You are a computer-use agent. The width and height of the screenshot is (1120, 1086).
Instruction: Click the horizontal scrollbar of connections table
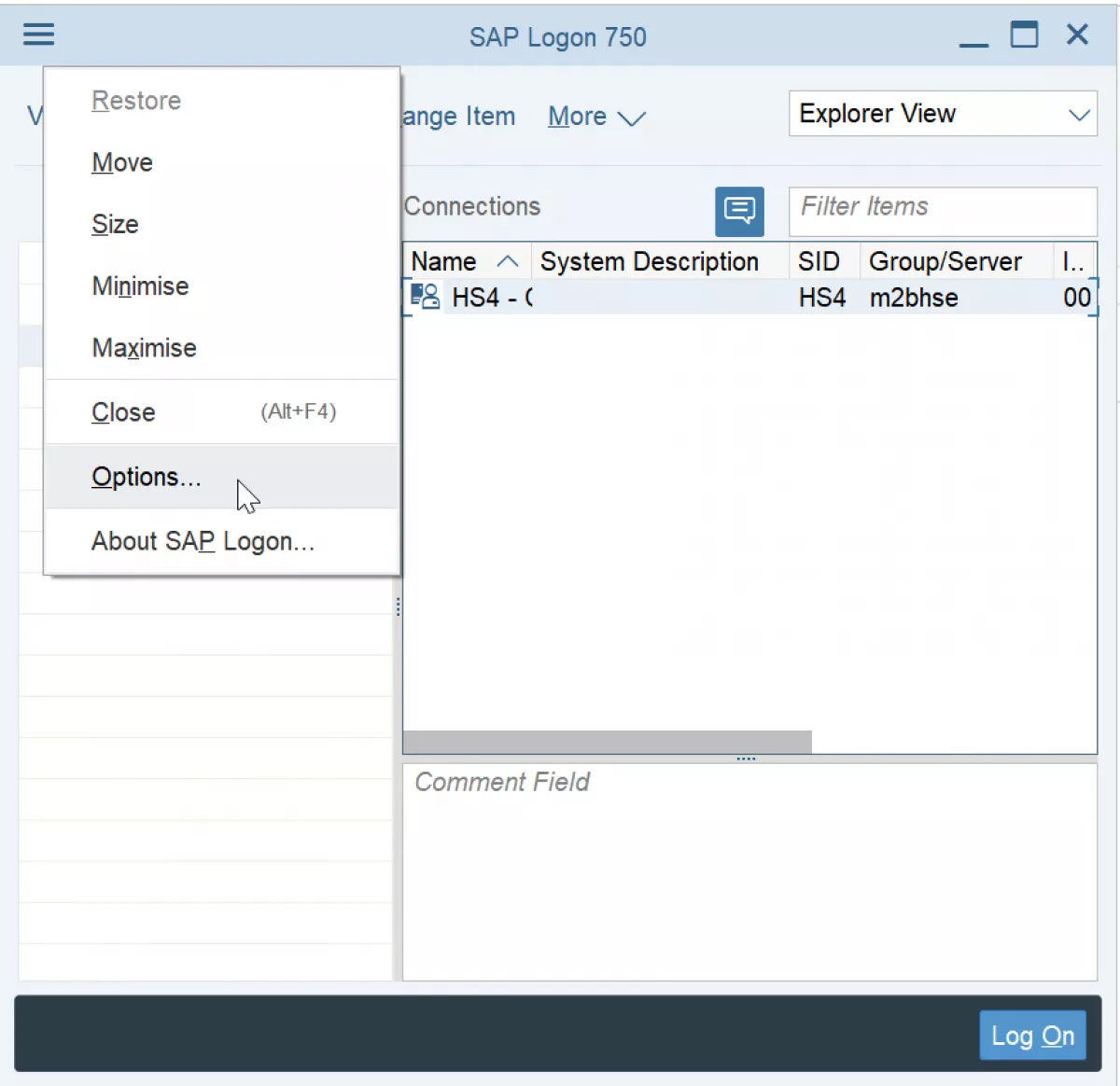coord(607,742)
